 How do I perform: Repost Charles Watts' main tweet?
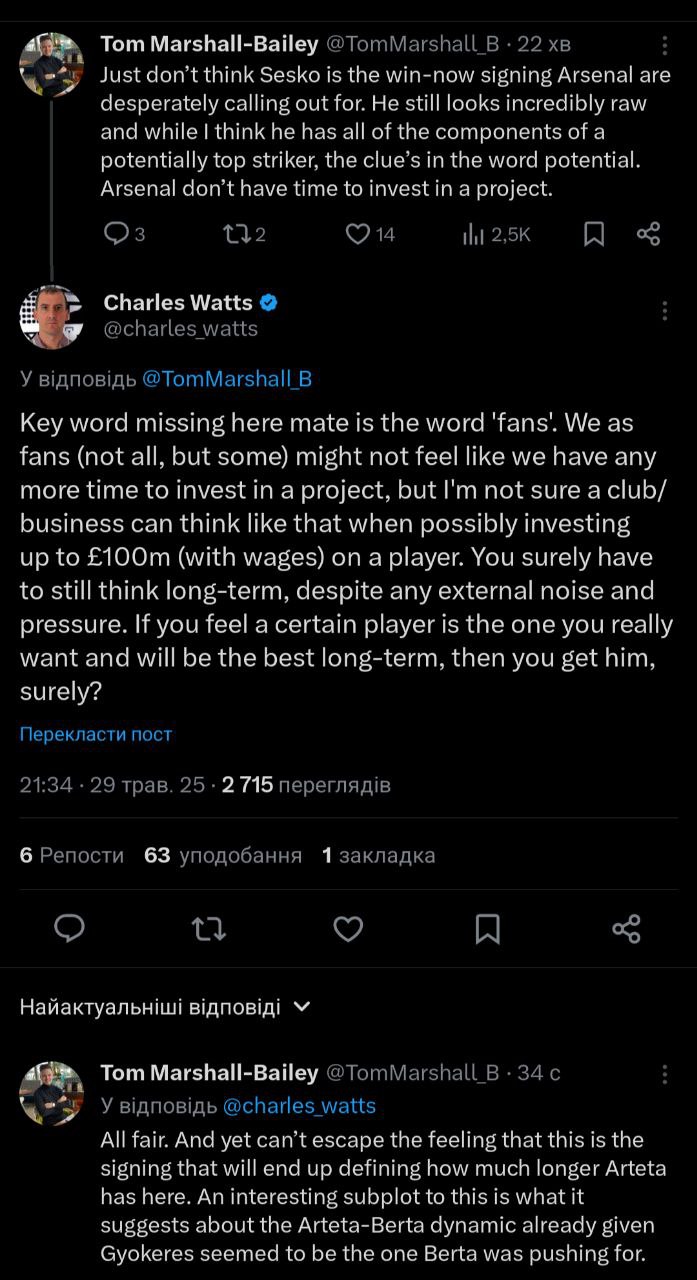pos(208,929)
